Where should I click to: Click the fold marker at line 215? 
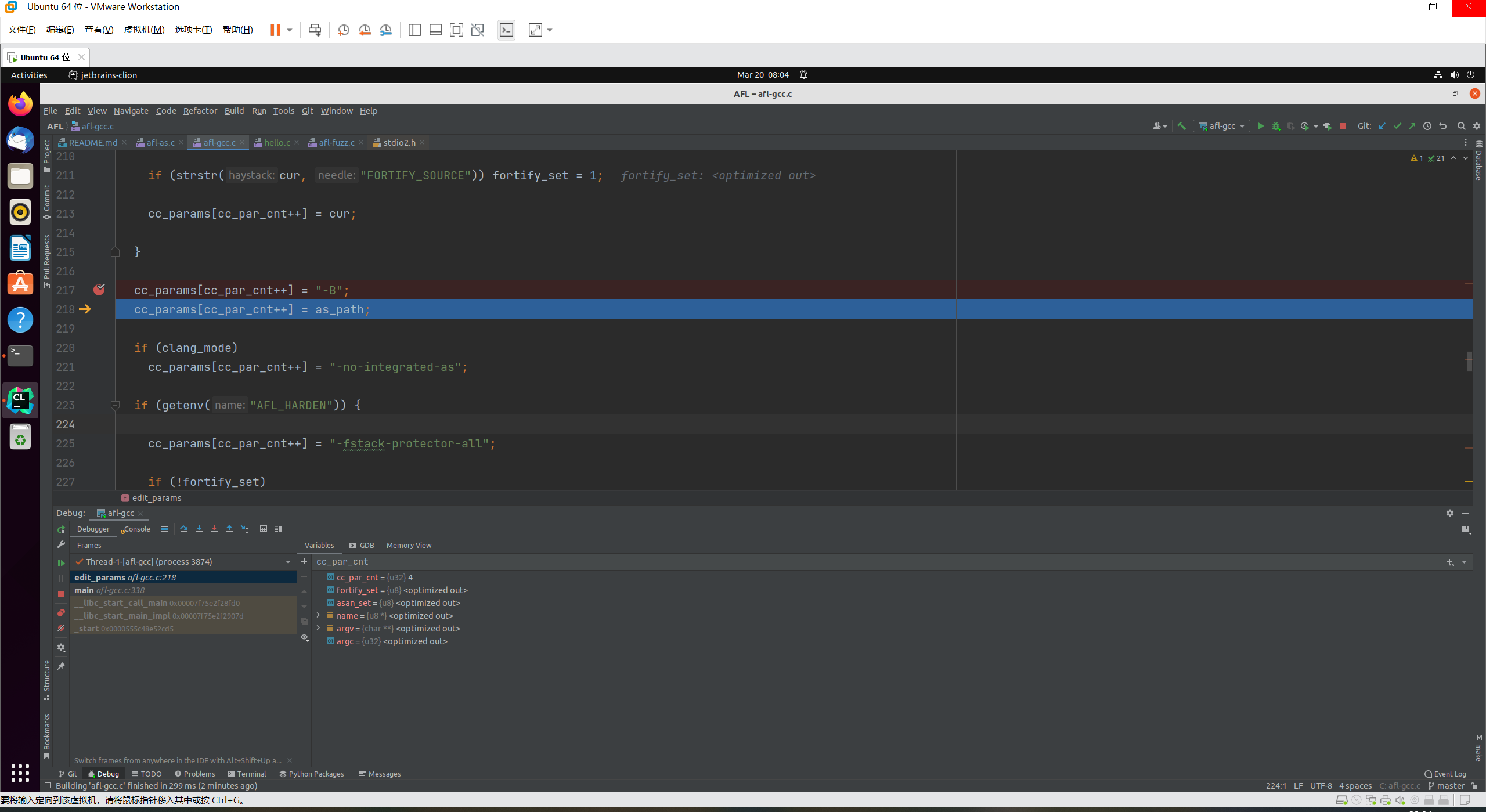[x=115, y=252]
